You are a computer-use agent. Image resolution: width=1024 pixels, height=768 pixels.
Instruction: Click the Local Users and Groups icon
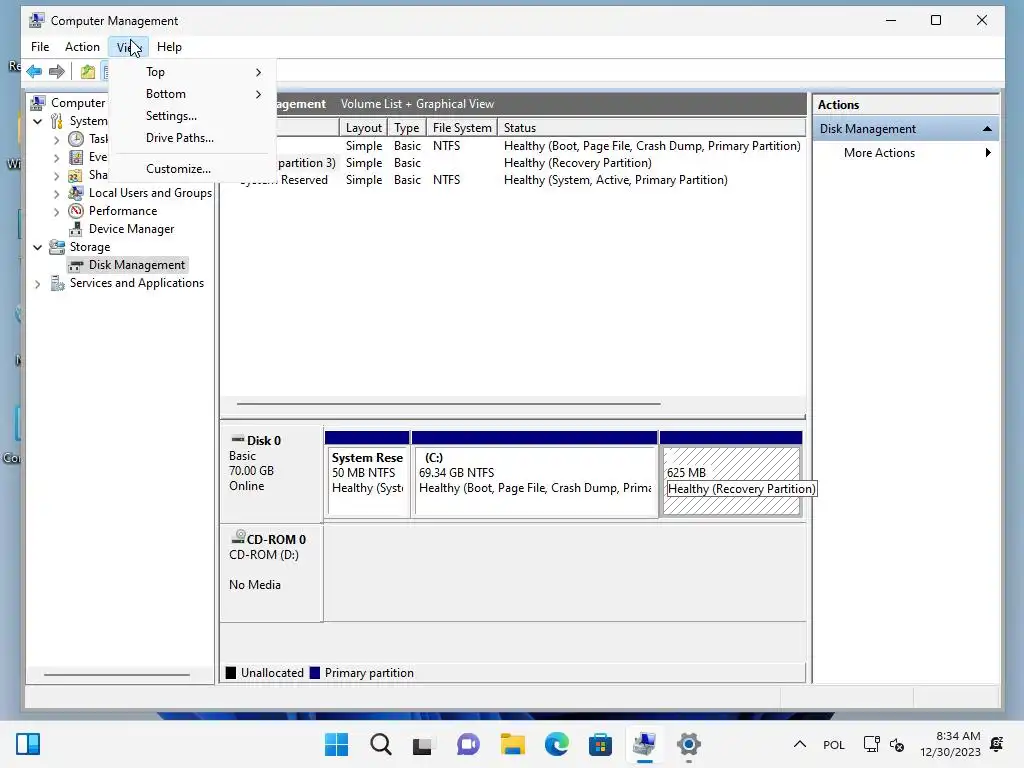(76, 193)
